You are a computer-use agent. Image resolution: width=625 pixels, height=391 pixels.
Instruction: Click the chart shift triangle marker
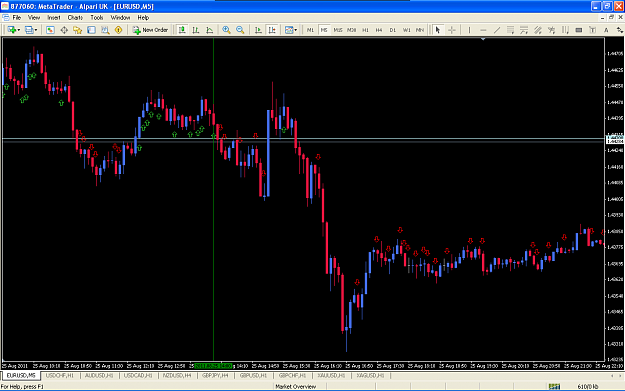[483, 39]
